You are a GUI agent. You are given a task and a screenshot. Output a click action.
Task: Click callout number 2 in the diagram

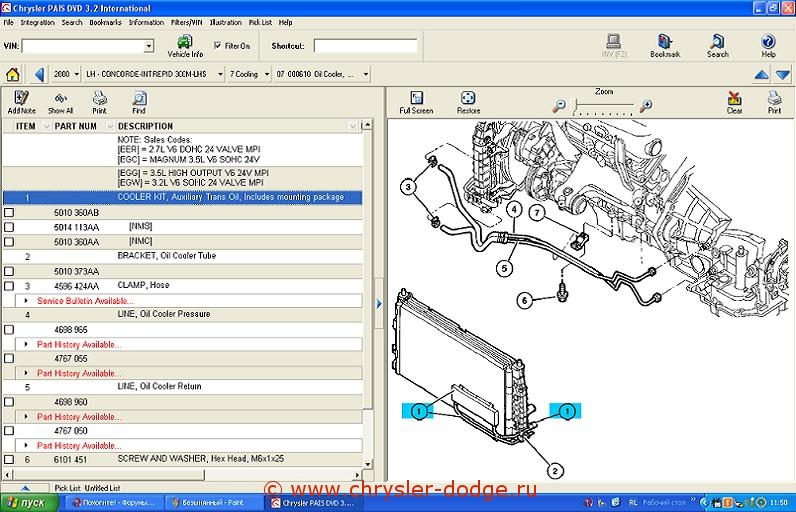point(555,471)
